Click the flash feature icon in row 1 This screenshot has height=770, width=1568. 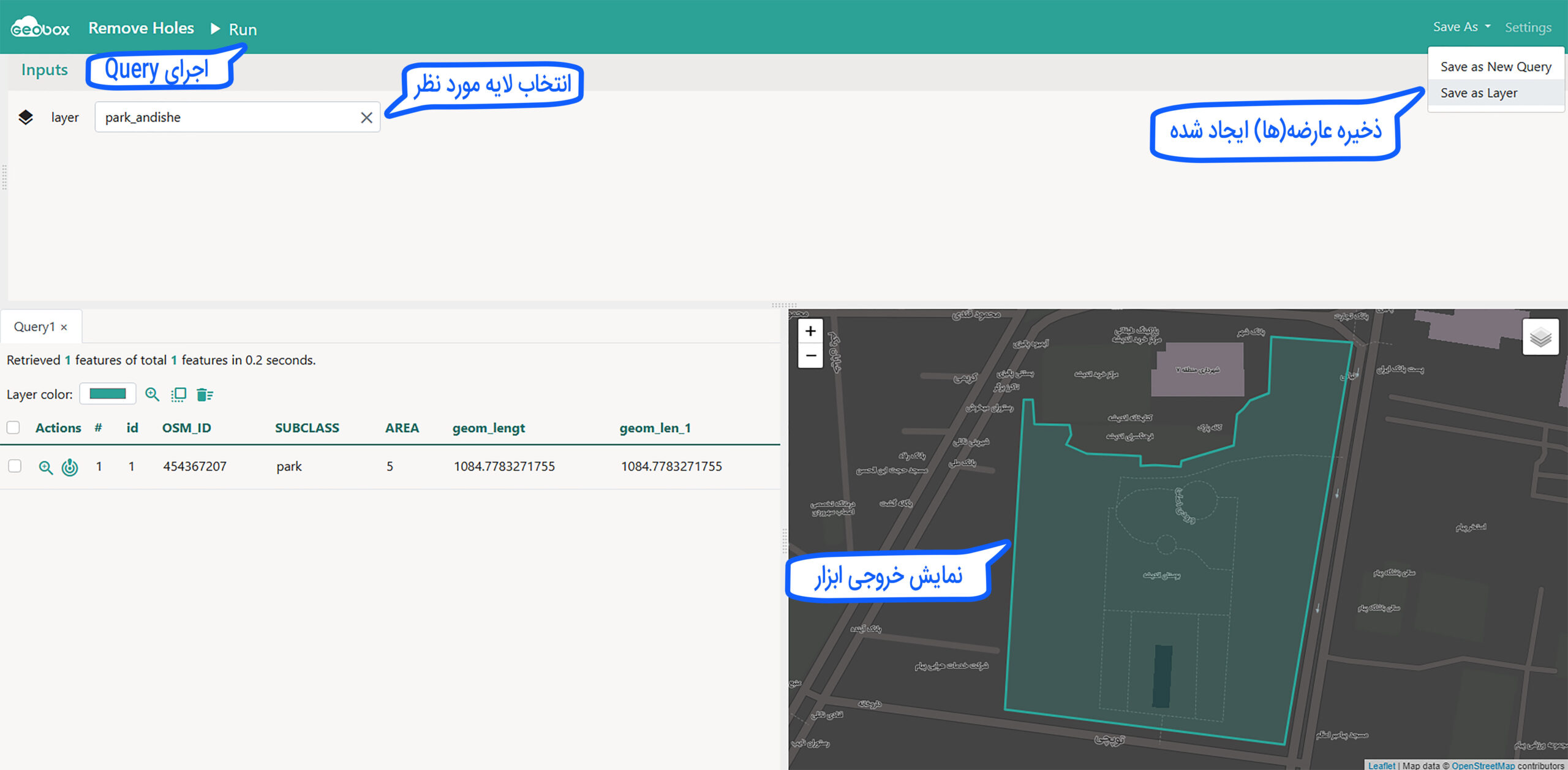point(70,467)
